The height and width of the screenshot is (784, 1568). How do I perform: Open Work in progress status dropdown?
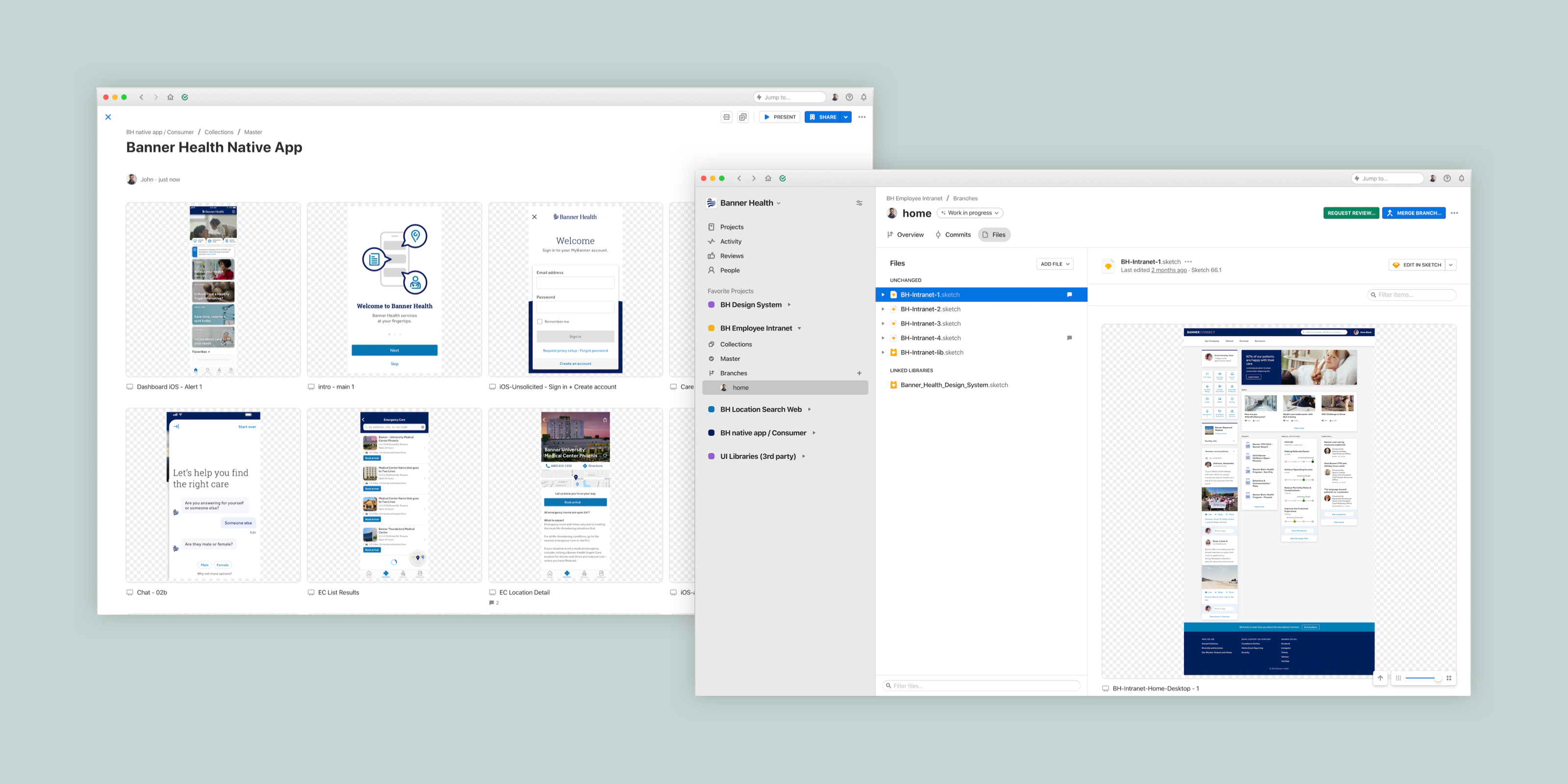click(x=970, y=213)
